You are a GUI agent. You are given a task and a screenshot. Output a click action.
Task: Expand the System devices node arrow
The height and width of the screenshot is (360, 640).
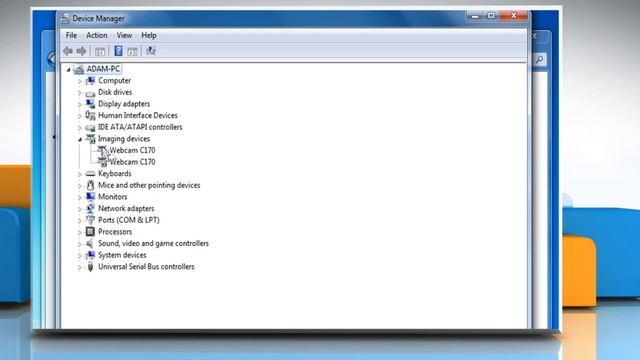tap(80, 256)
